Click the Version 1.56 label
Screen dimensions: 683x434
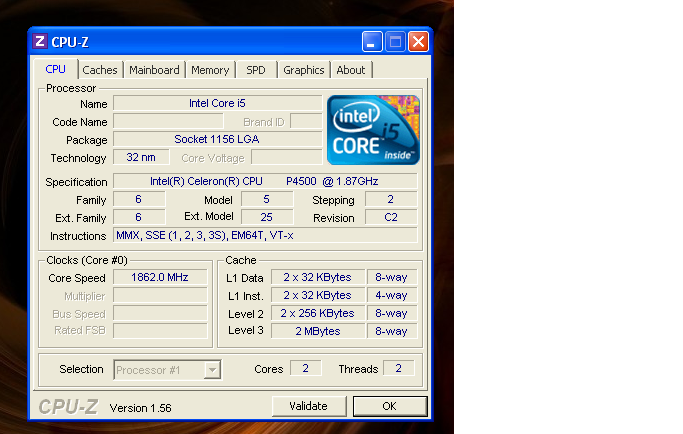[x=140, y=408]
